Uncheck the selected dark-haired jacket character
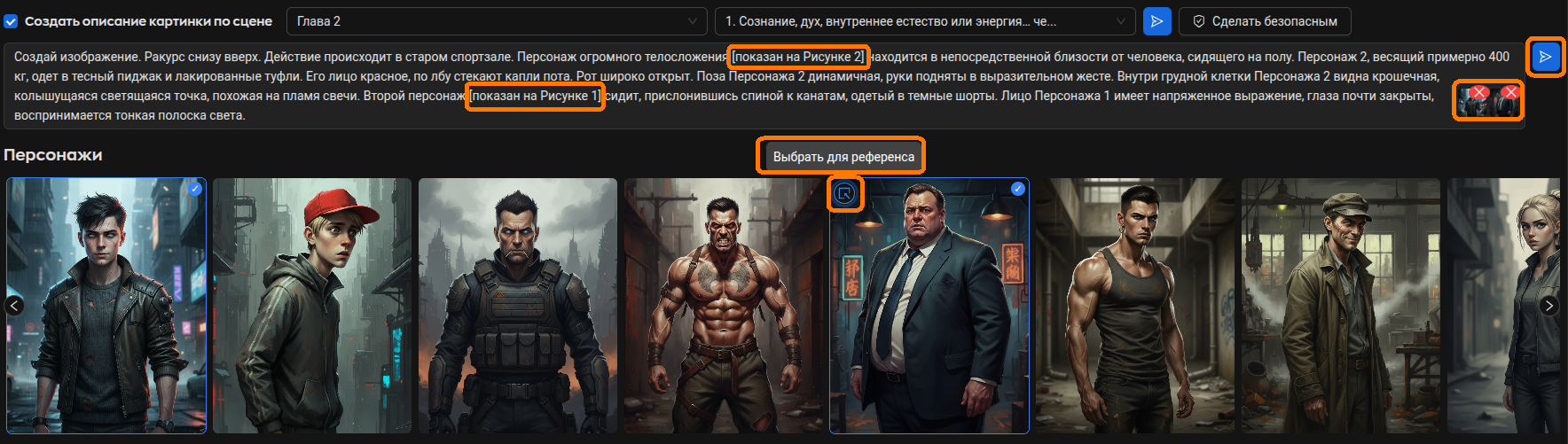 (x=195, y=189)
